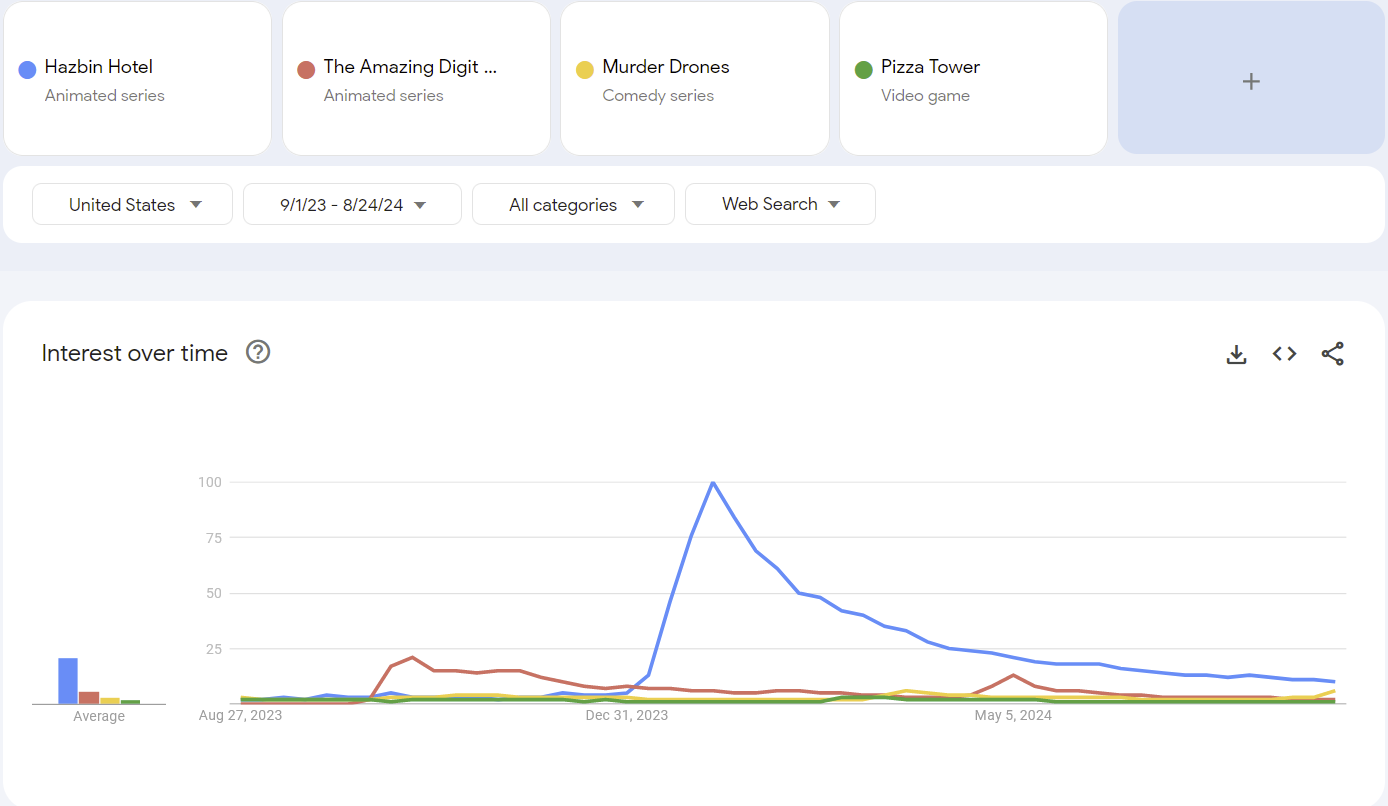1388x806 pixels.
Task: Open the United States region dropdown
Action: pyautogui.click(x=133, y=204)
